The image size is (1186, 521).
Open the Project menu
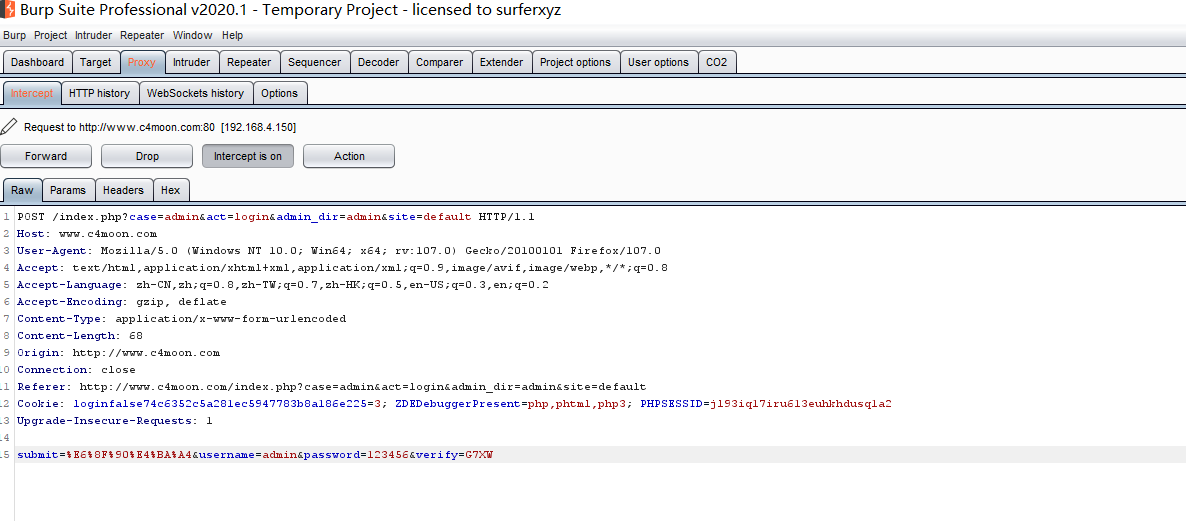[51, 36]
